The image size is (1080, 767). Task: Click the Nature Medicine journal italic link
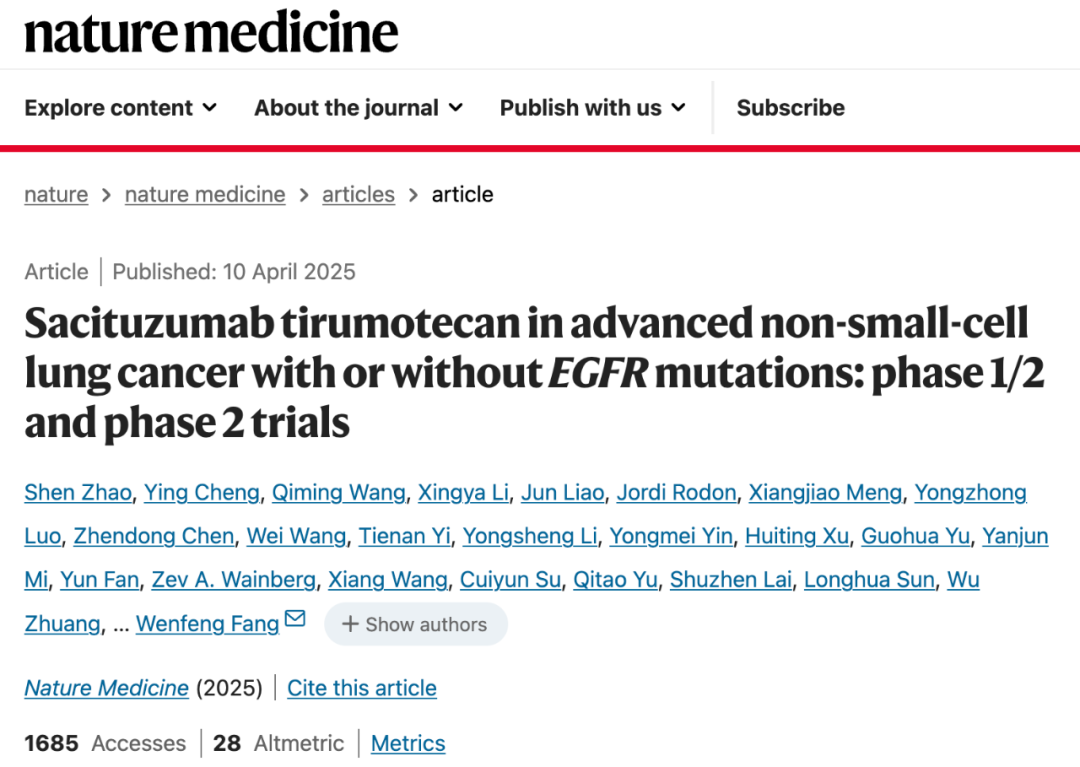click(x=106, y=688)
